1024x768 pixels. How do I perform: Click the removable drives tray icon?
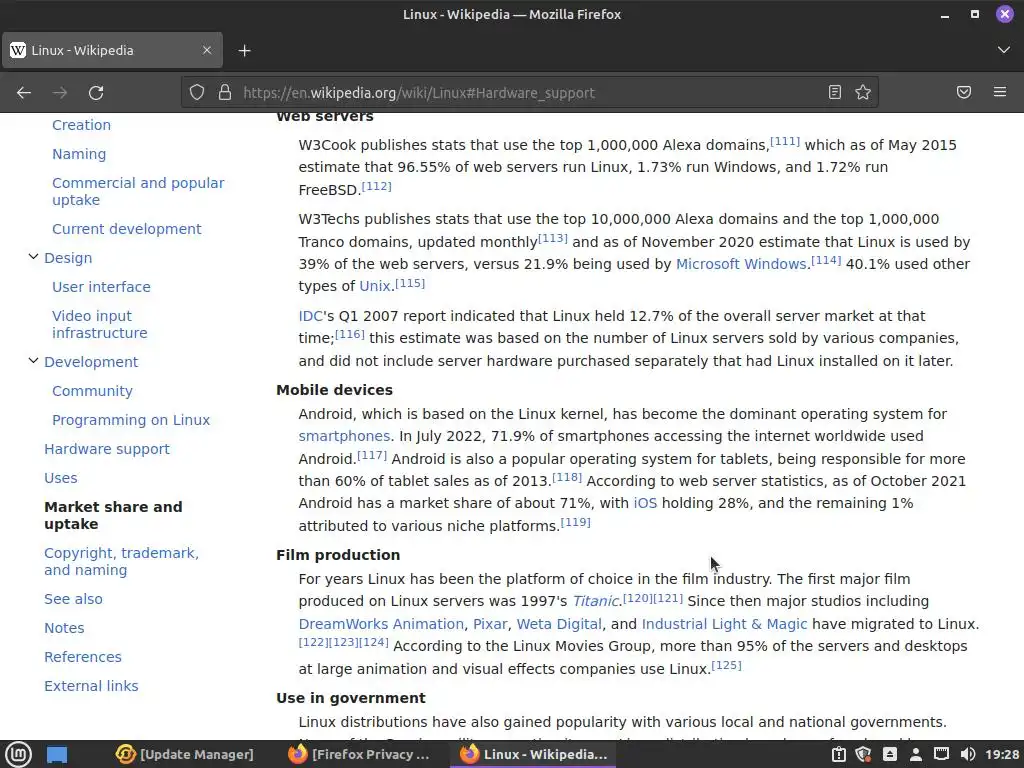(x=889, y=754)
